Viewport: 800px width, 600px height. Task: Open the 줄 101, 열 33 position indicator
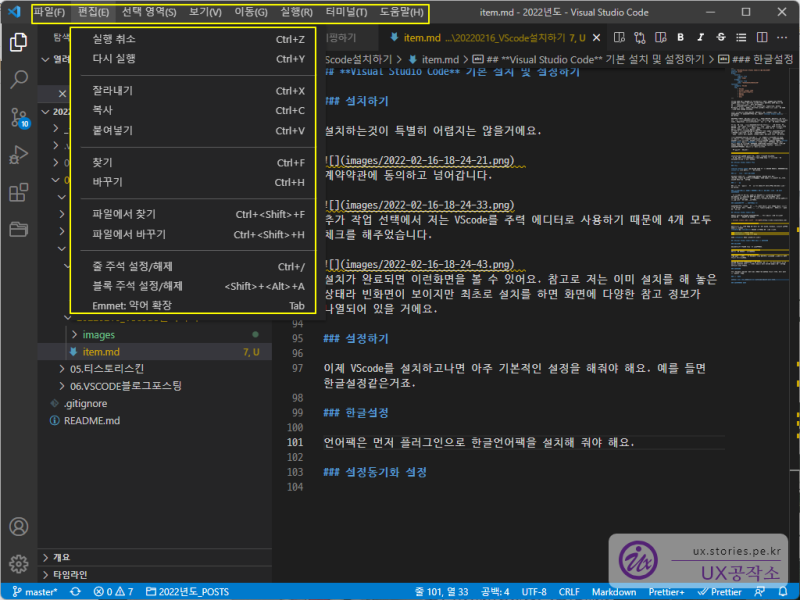(442, 591)
